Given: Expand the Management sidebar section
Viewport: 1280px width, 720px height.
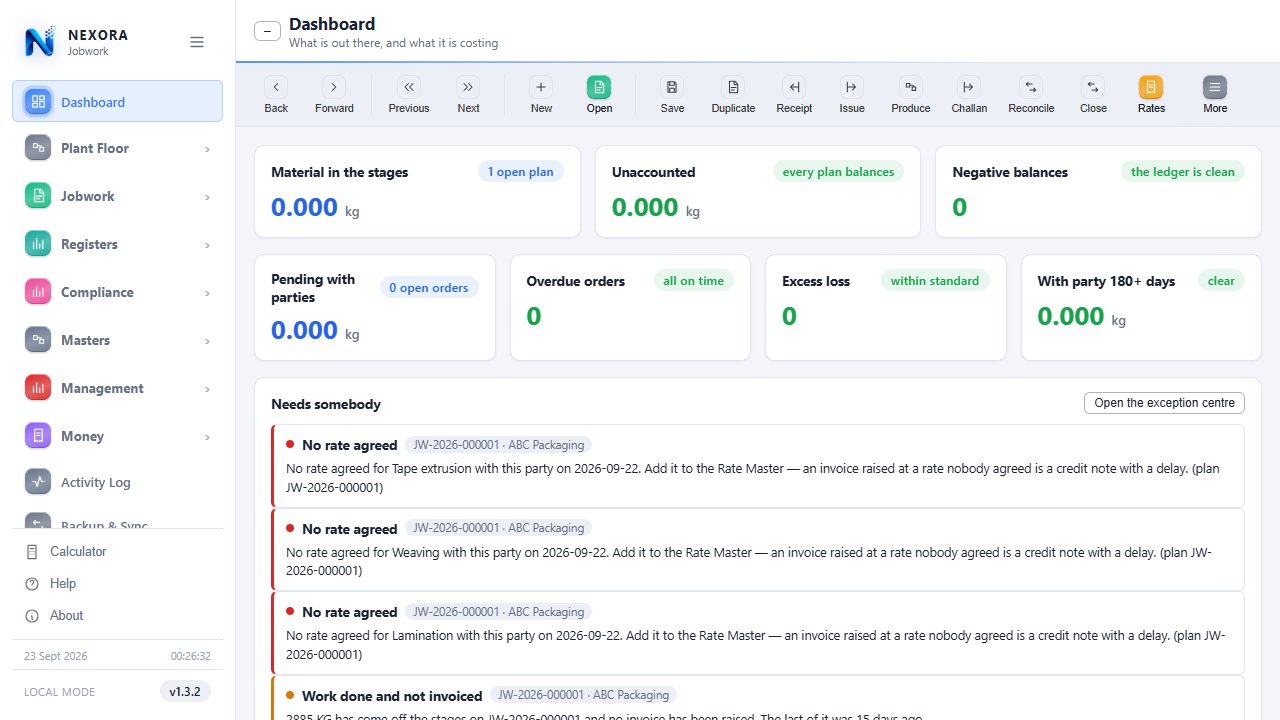Looking at the screenshot, I should click(x=117, y=388).
